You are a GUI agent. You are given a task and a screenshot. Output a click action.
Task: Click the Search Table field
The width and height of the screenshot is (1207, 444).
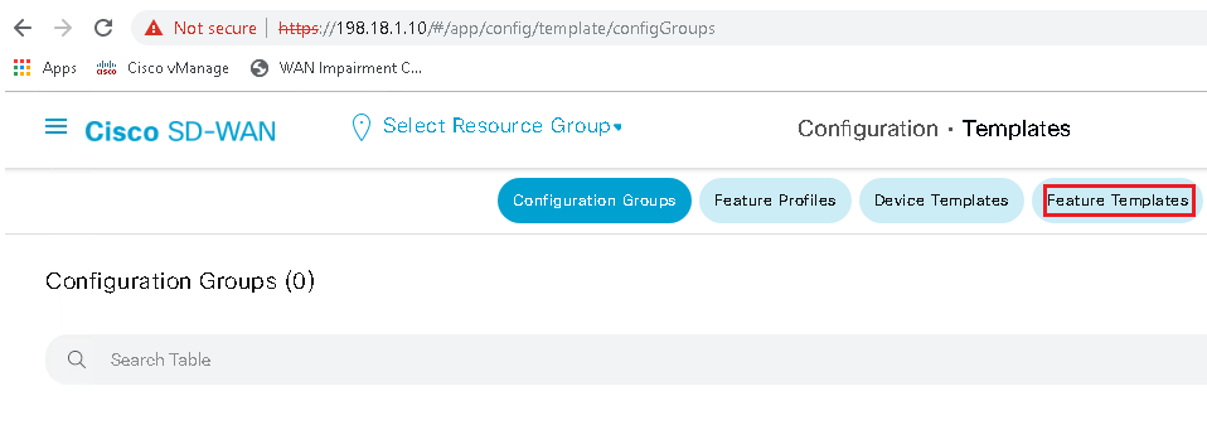click(x=626, y=359)
